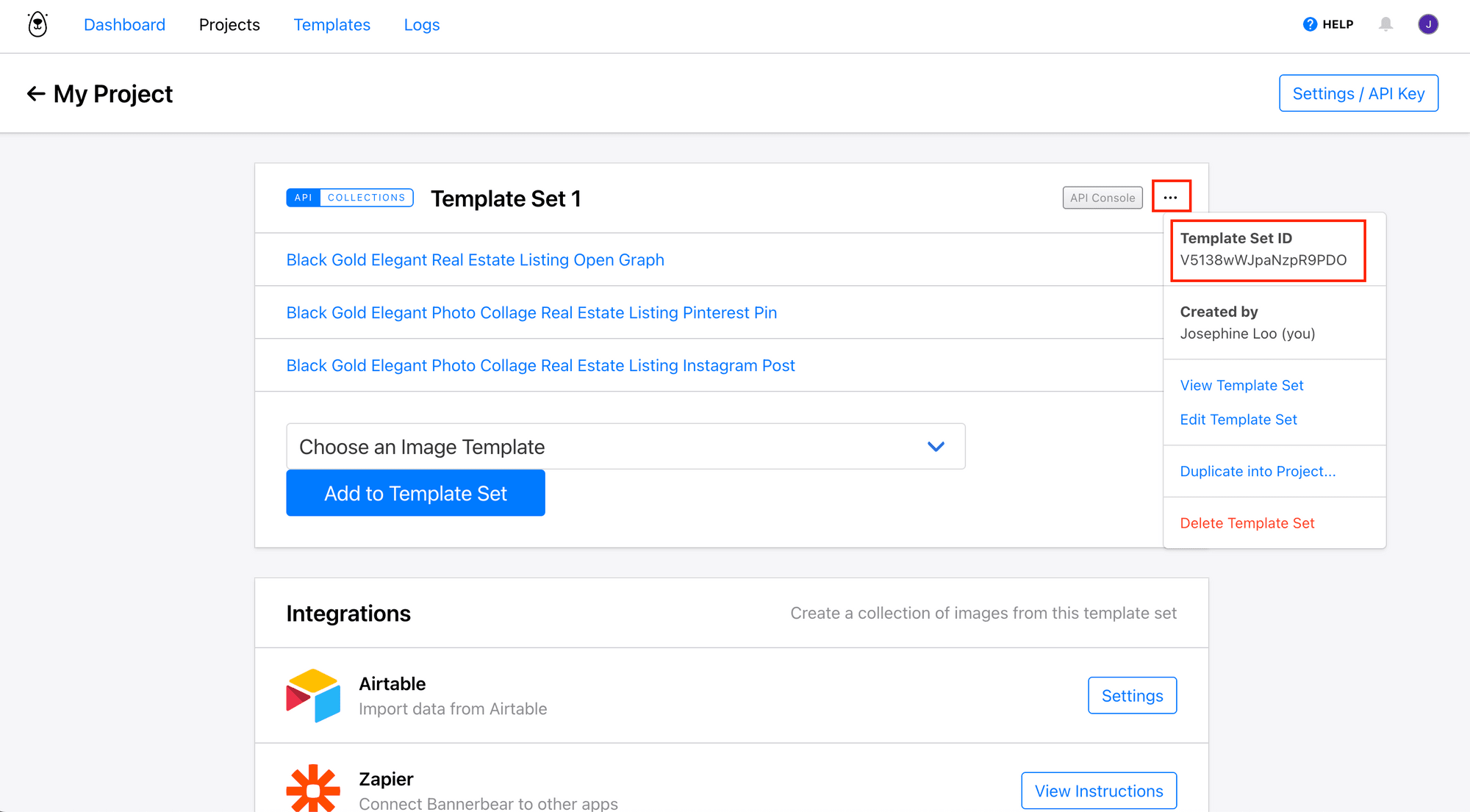Click the Airtable logo icon
1470x812 pixels.
(x=313, y=695)
